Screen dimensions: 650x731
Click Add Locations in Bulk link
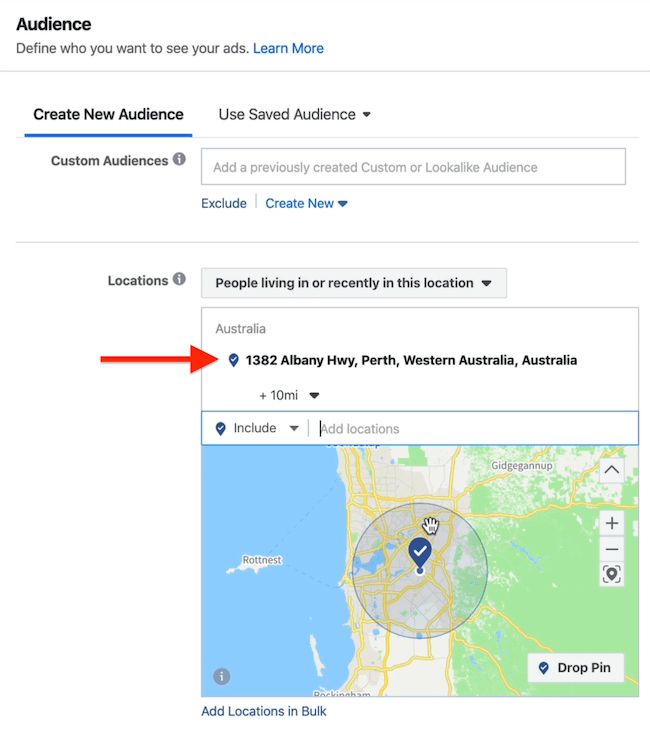264,711
